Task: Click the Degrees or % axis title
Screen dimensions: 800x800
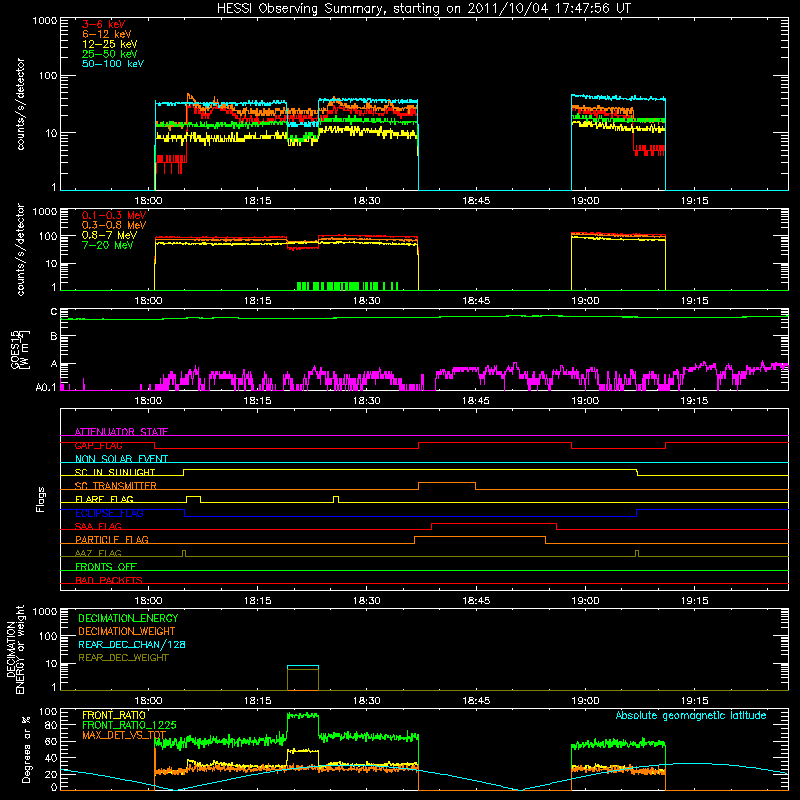Action: 26,750
